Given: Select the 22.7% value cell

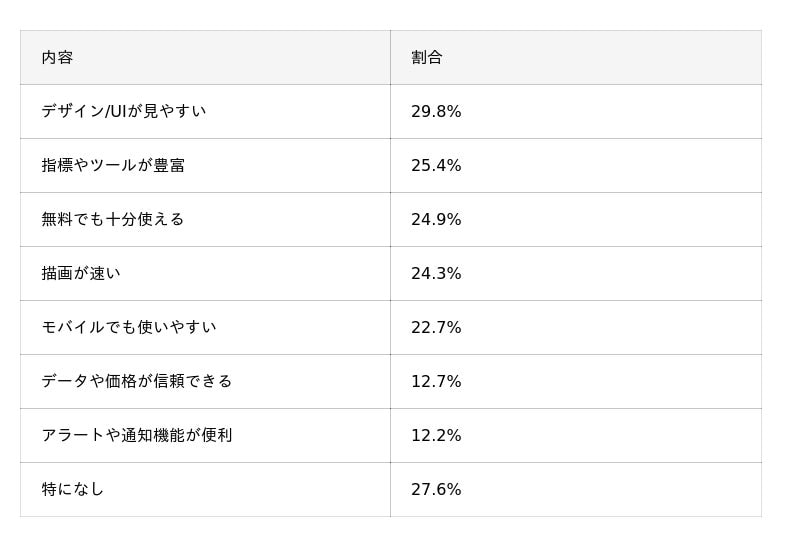Looking at the screenshot, I should click(x=436, y=328).
